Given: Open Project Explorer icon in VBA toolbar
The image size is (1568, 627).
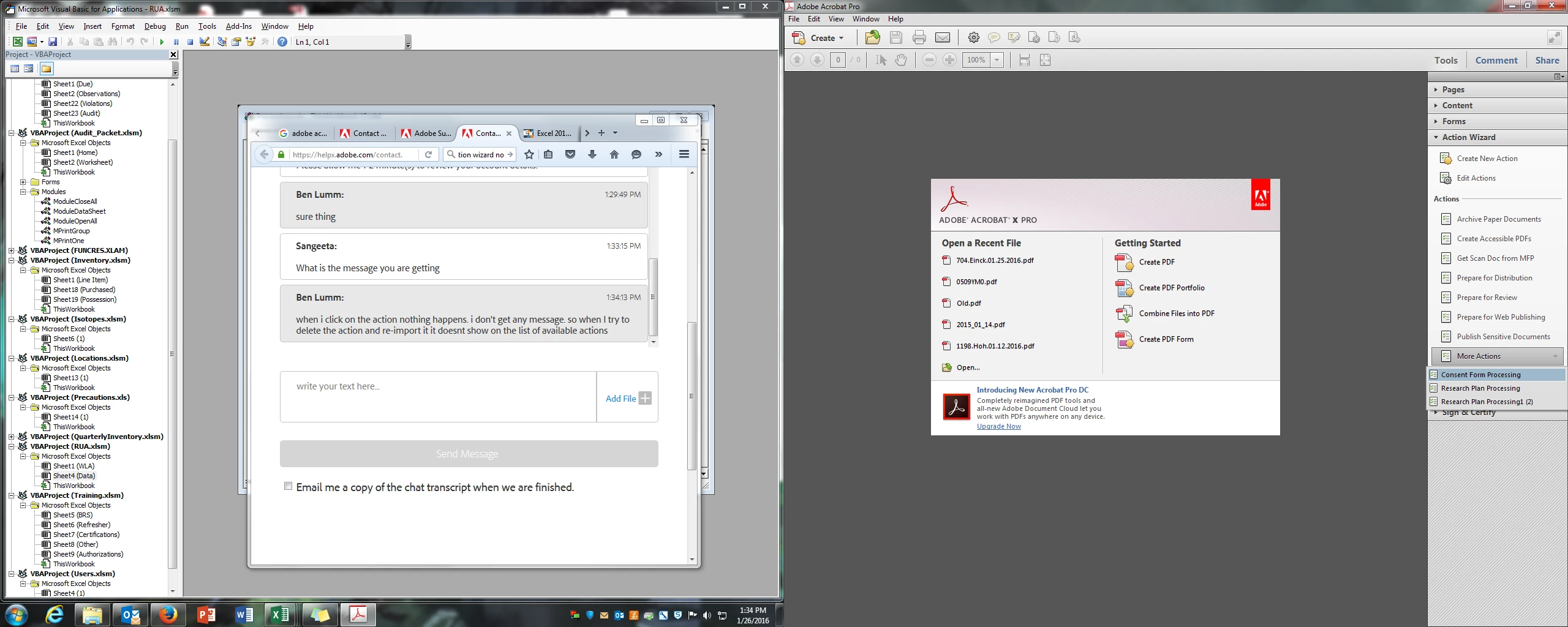Looking at the screenshot, I should pyautogui.click(x=222, y=42).
